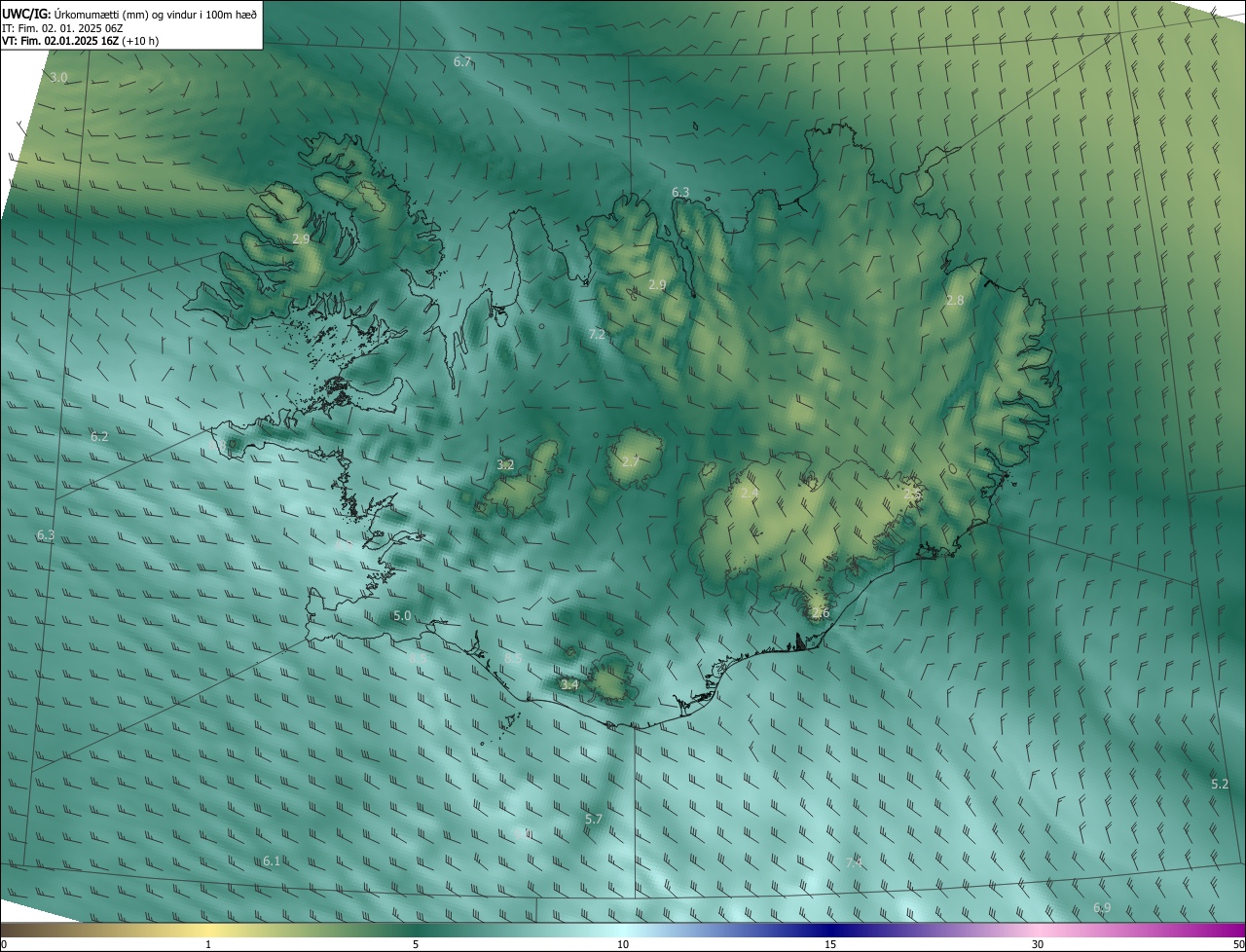The image size is (1246, 952).
Task: Click the 7.4 value label on the map
Action: pos(854,863)
